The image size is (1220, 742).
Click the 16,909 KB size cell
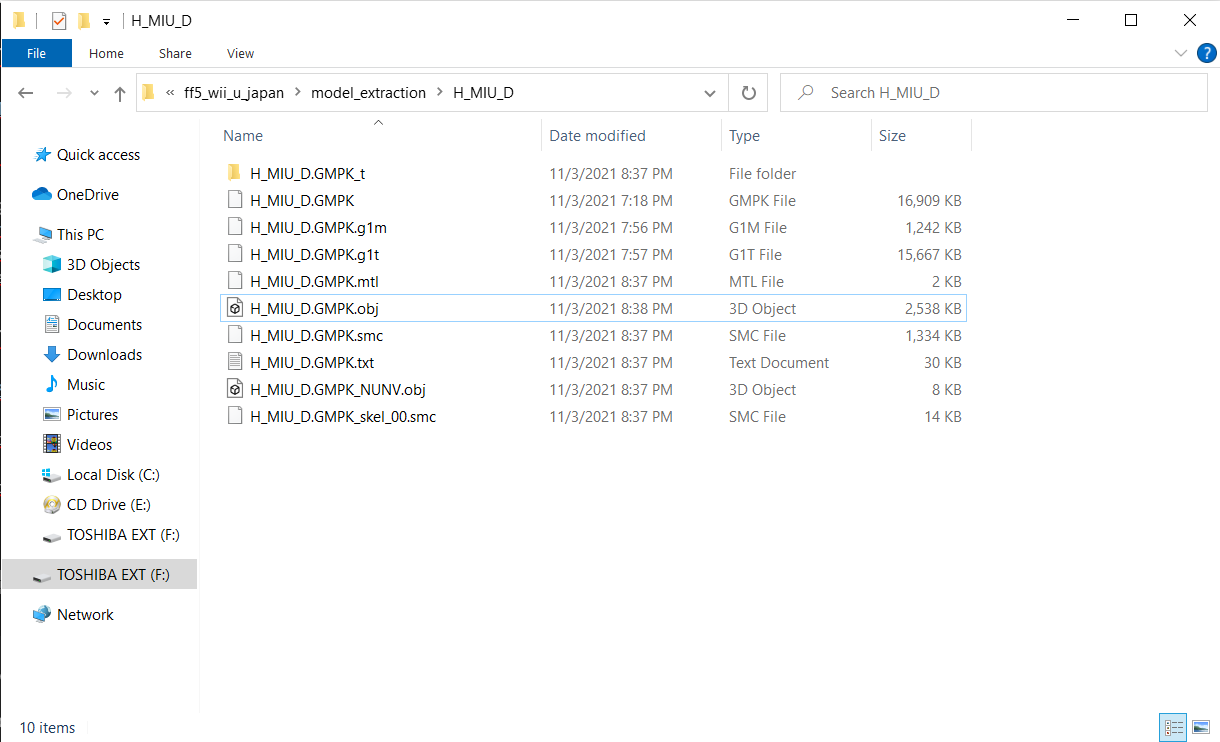point(929,201)
